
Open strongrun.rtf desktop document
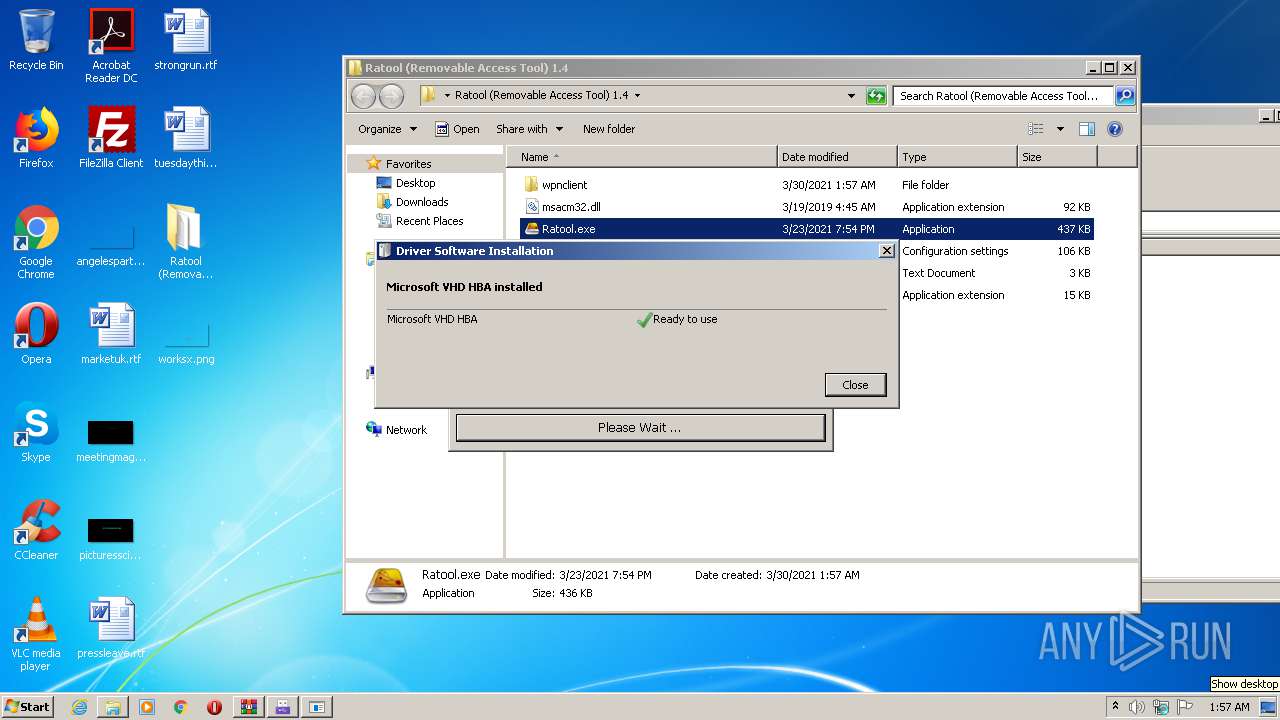(x=186, y=41)
